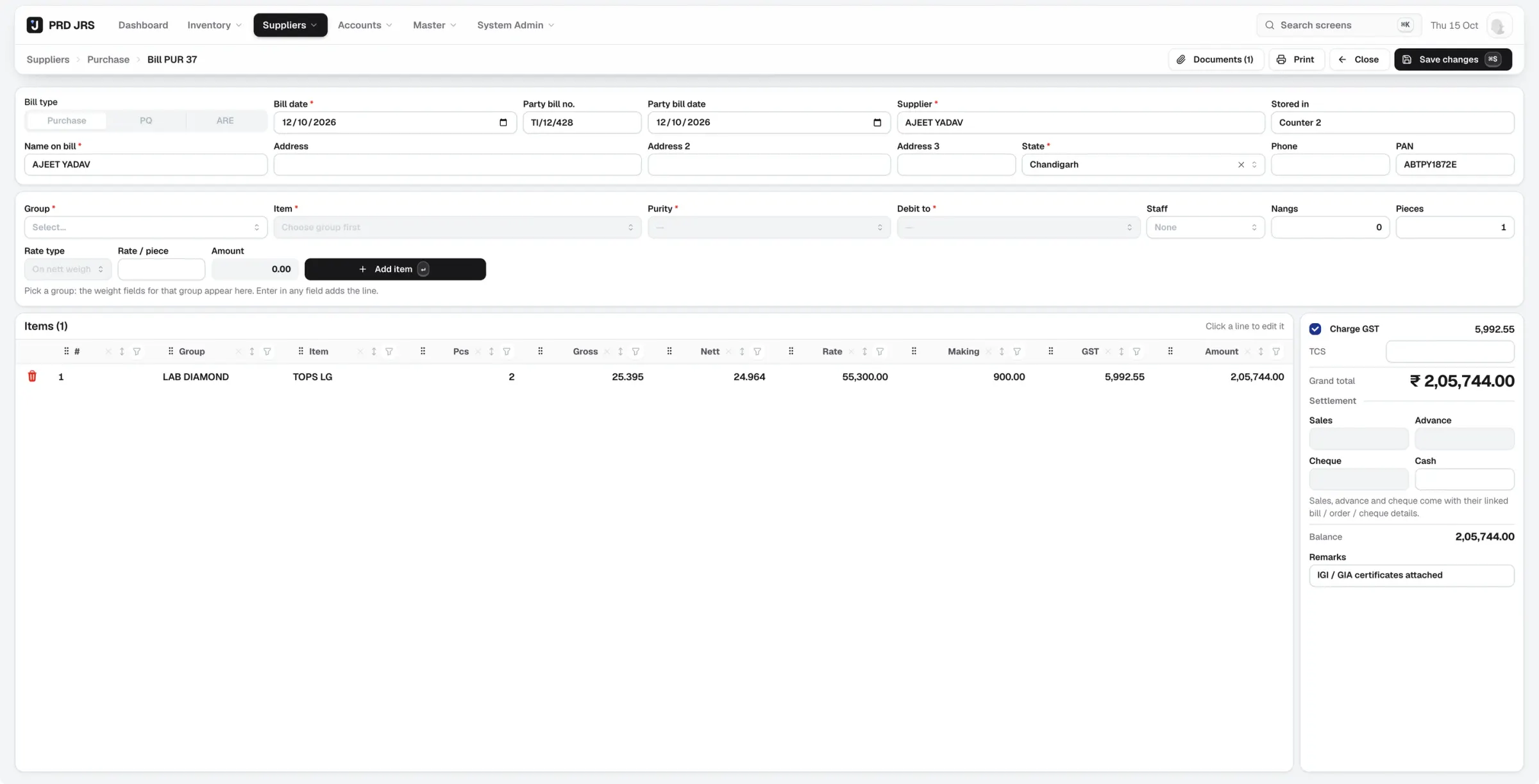Click the Cash settlement field

[1465, 479]
